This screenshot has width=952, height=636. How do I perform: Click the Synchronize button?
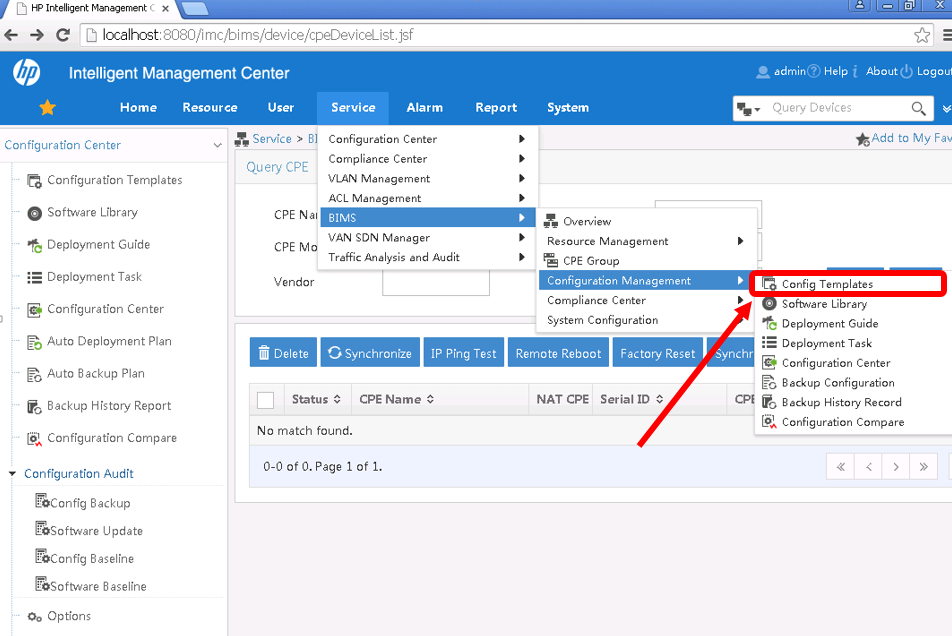pyautogui.click(x=370, y=353)
